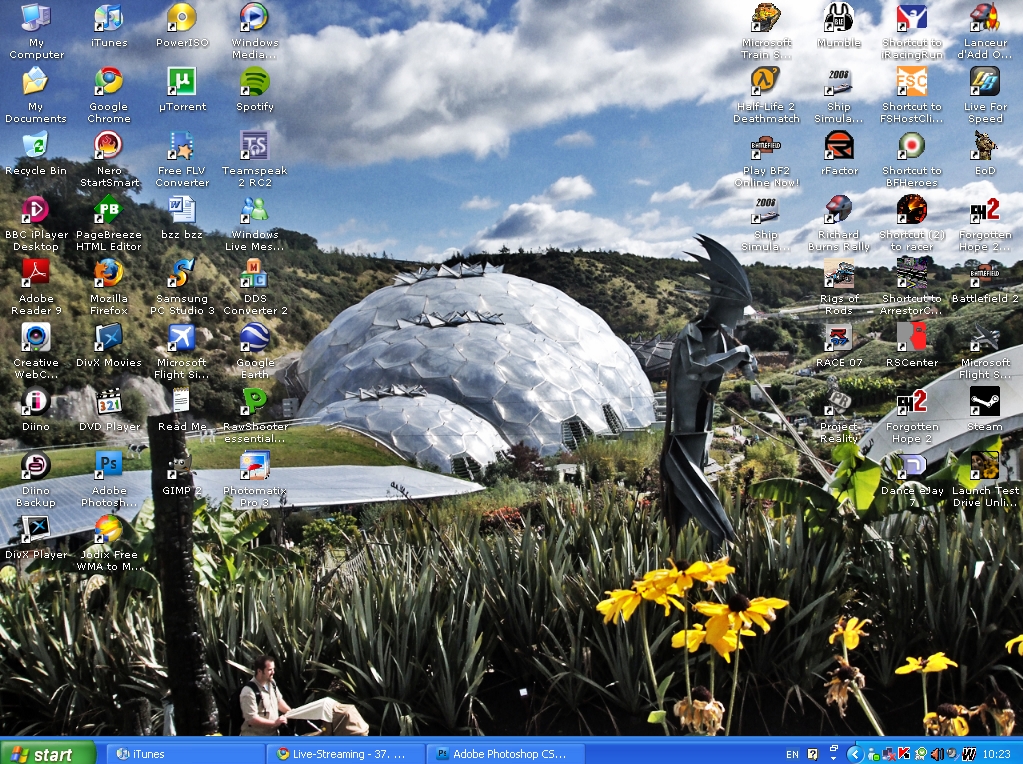Select the Launch Test Drive Unlimited icon

pos(985,466)
